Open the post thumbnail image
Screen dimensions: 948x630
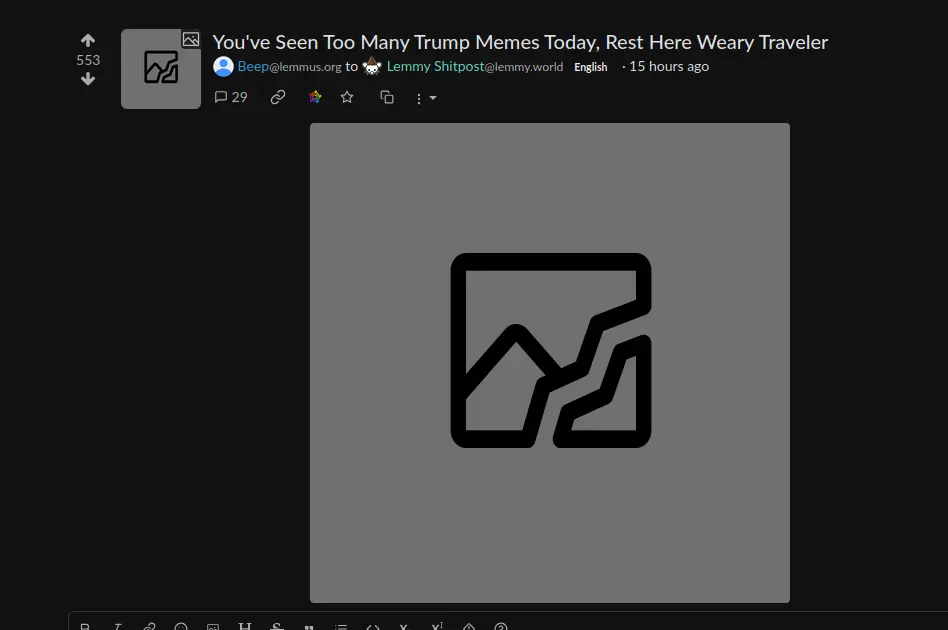[x=161, y=68]
